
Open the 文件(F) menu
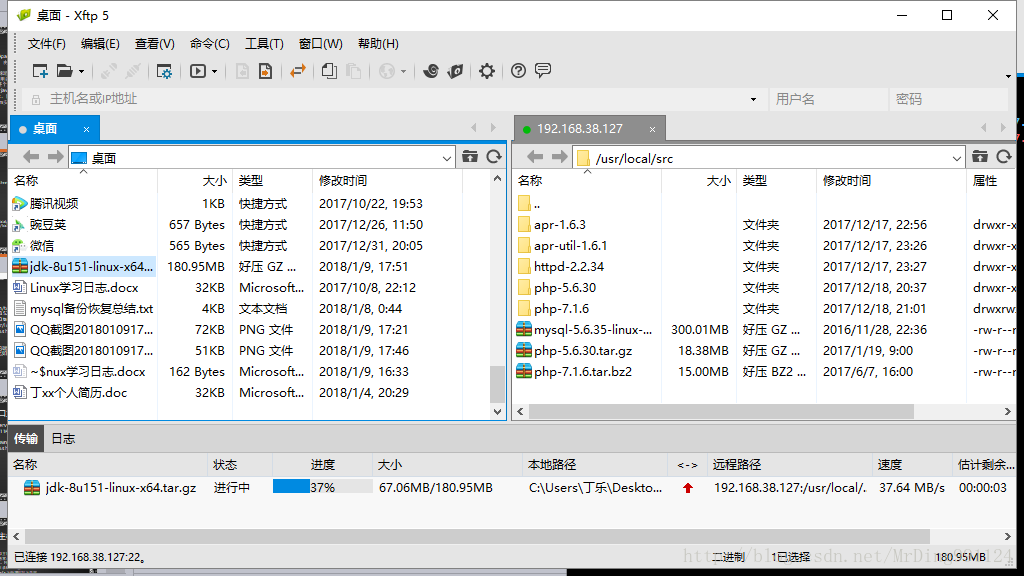[x=46, y=44]
